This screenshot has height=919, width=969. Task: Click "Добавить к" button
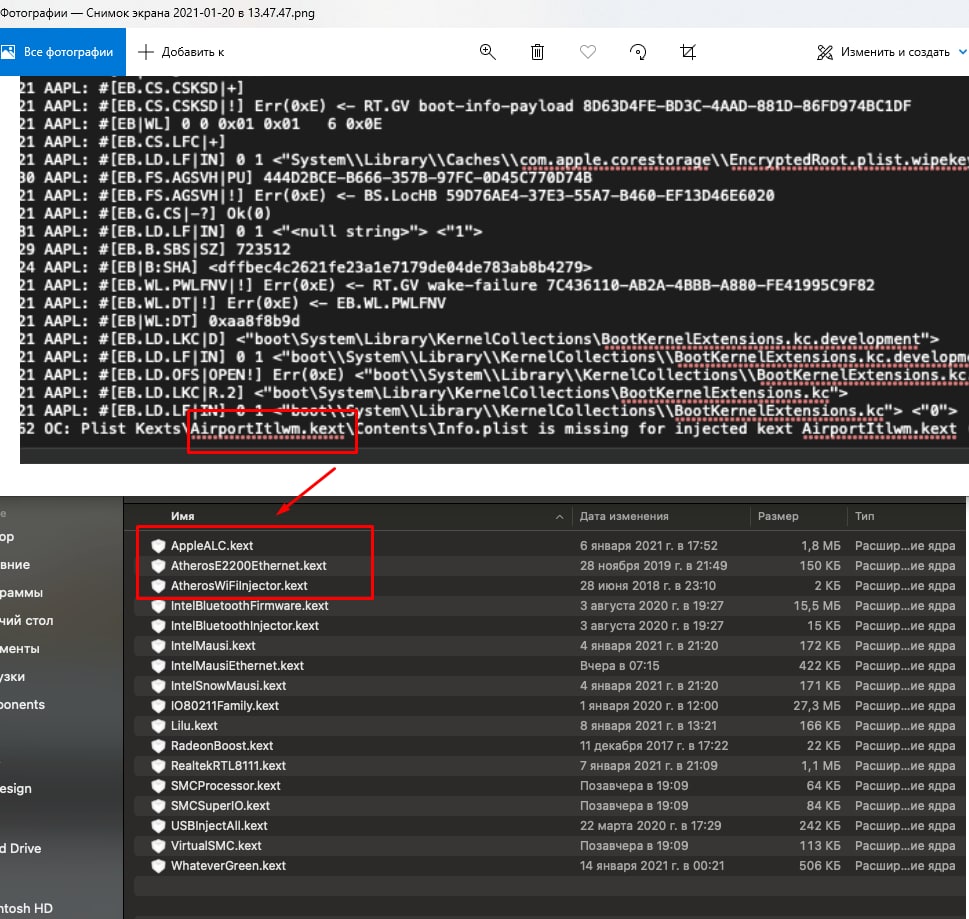tap(180, 52)
